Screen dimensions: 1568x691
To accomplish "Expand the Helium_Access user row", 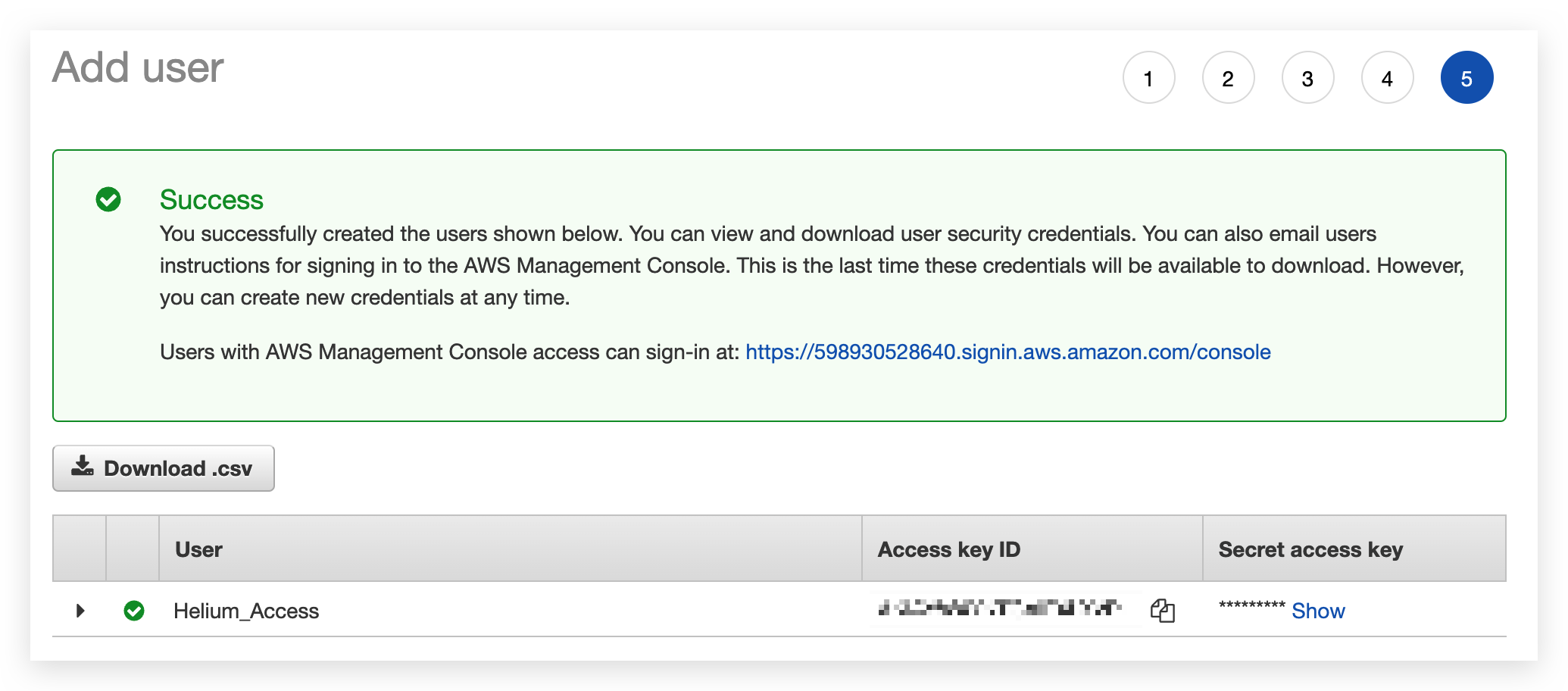I will click(x=80, y=610).
